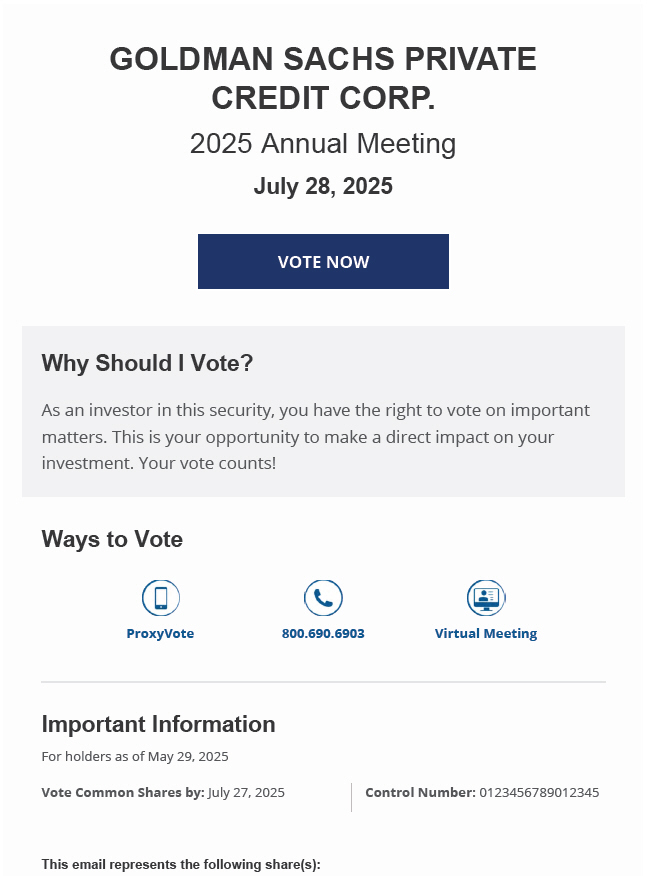
Task: Click 'This email represents the following share(s)' text
Action: pos(181,865)
